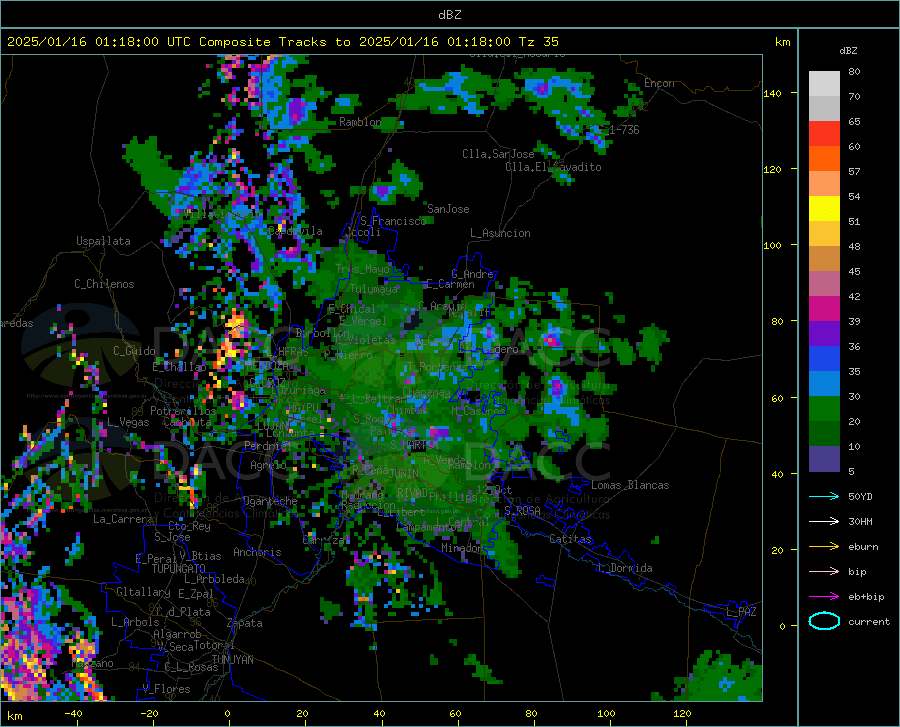The height and width of the screenshot is (727, 900).
Task: Click the 'S_Francisco' map label
Action: click(x=393, y=221)
